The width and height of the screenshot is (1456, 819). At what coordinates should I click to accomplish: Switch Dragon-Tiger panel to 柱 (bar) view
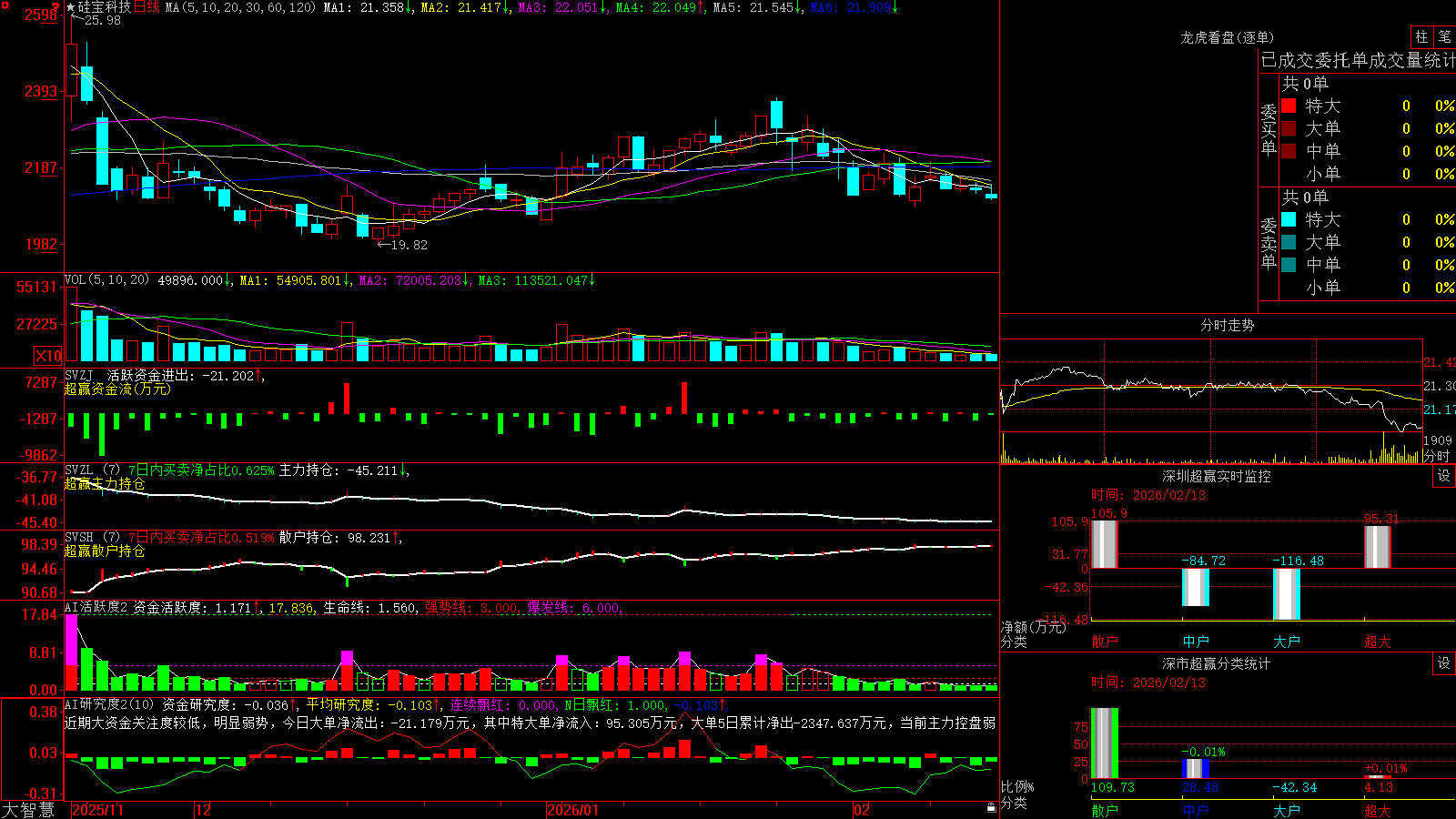[1421, 36]
